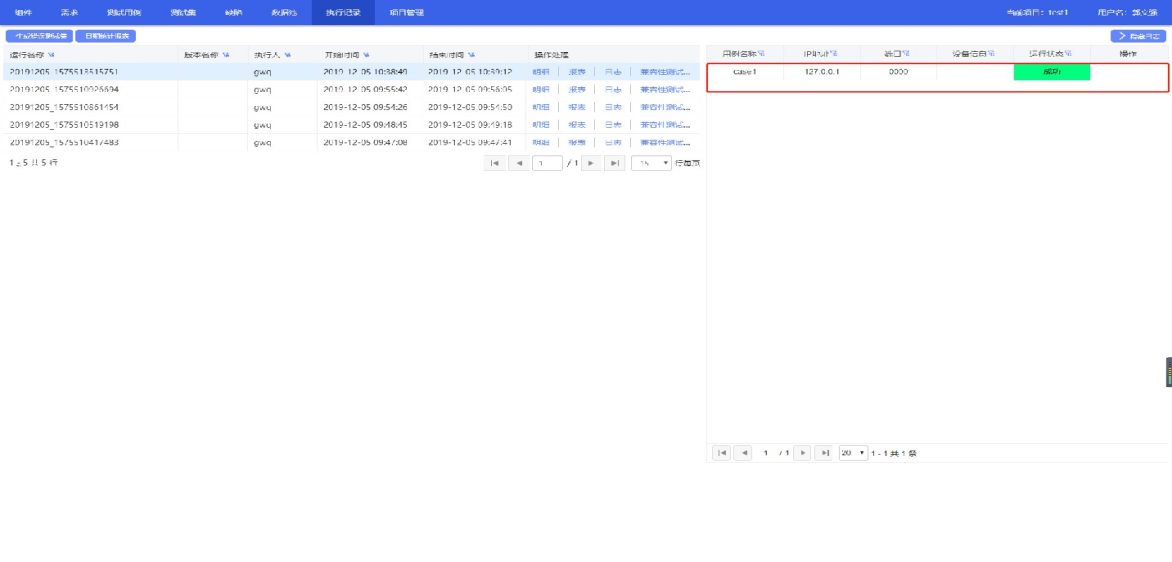Open the 项目管理 tab
This screenshot has width=1172, height=562.
click(406, 12)
